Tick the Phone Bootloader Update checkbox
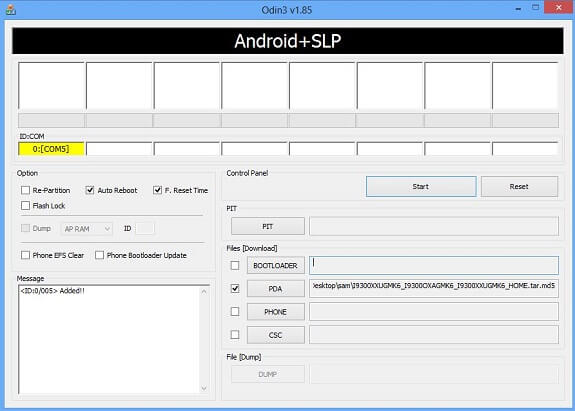This screenshot has height=411, width=575. click(x=99, y=255)
